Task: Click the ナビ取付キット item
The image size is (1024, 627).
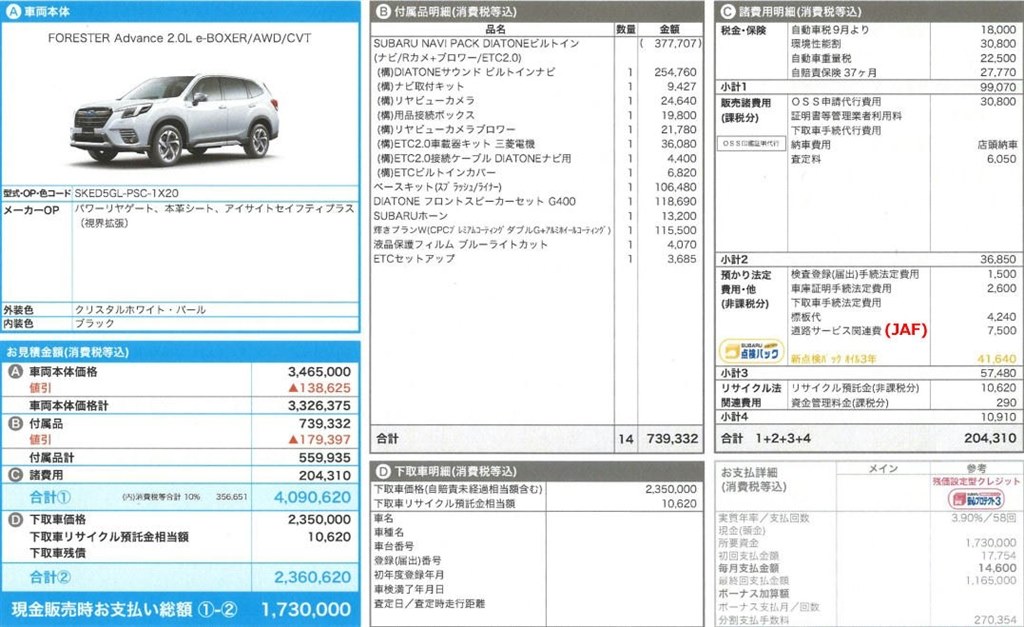Action: pyautogui.click(x=421, y=86)
